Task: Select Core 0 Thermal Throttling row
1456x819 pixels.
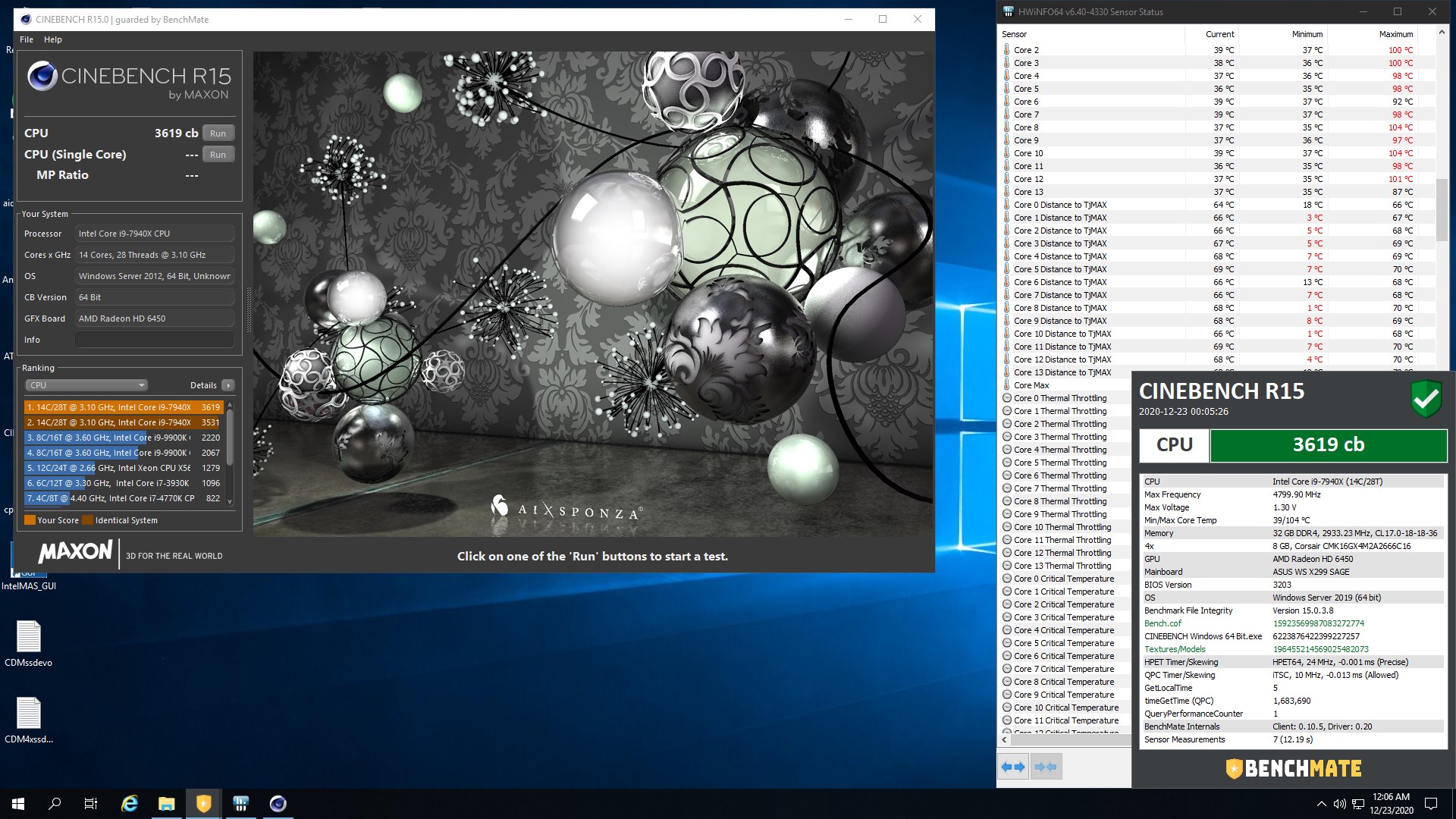Action: pyautogui.click(x=1065, y=398)
